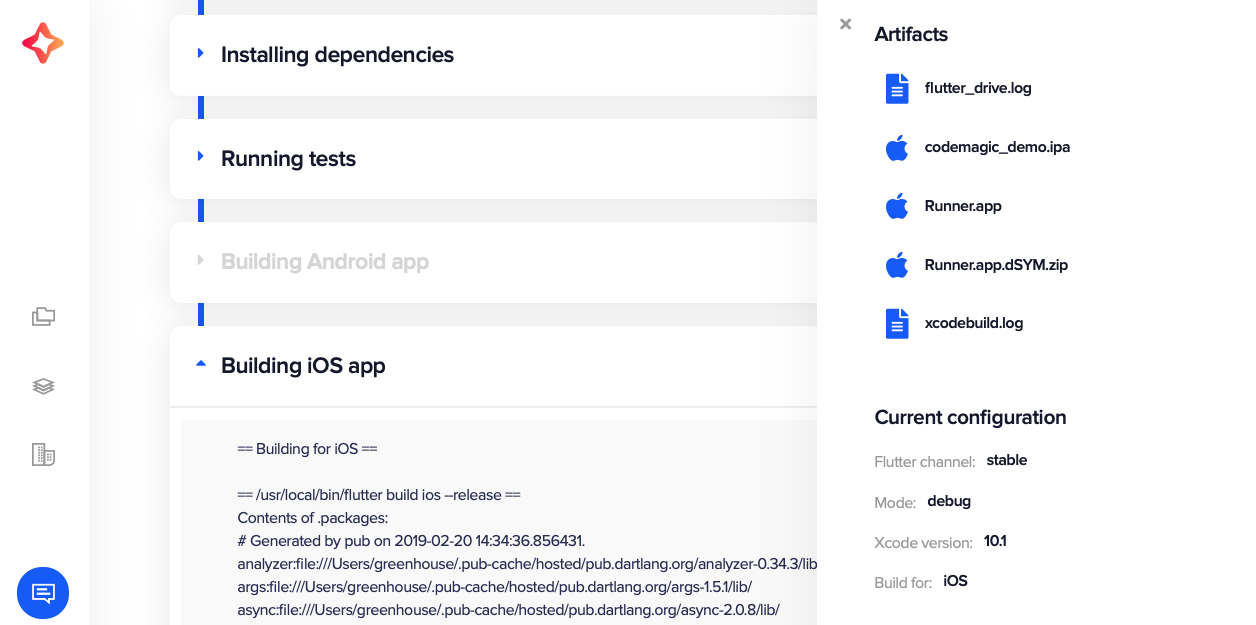Click the Artifacts heading
Viewport: 1256px width, 625px height.
point(911,34)
